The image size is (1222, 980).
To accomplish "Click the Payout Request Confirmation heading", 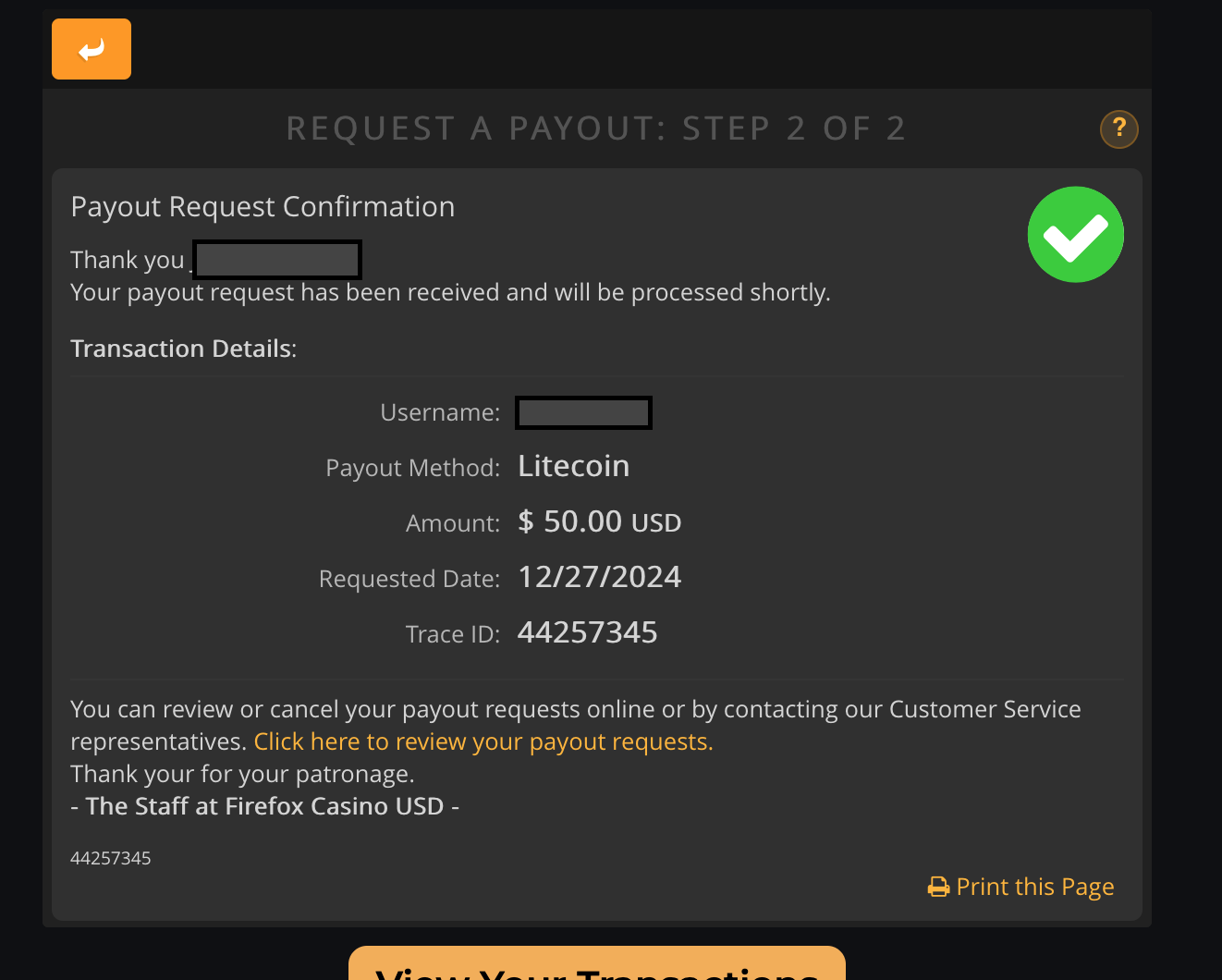I will pyautogui.click(x=263, y=207).
